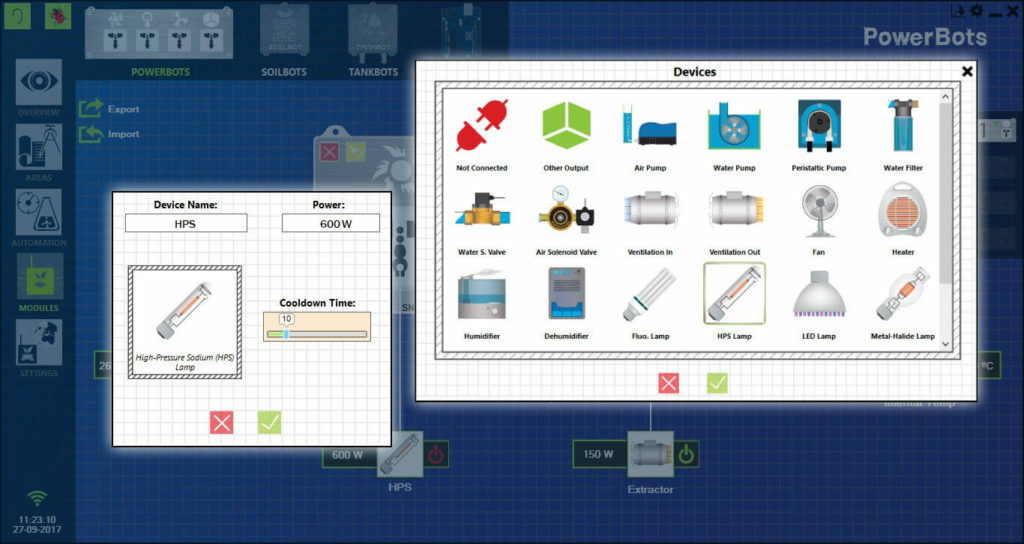This screenshot has width=1024, height=544.
Task: Select the Not Connected device icon
Action: click(x=482, y=125)
